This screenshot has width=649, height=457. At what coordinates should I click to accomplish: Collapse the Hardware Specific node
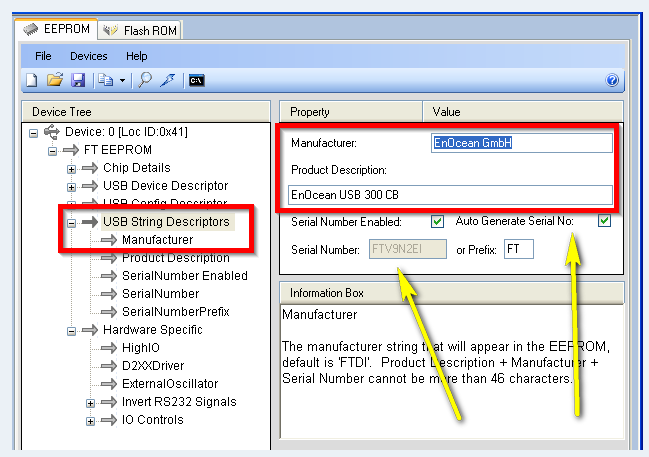click(71, 331)
